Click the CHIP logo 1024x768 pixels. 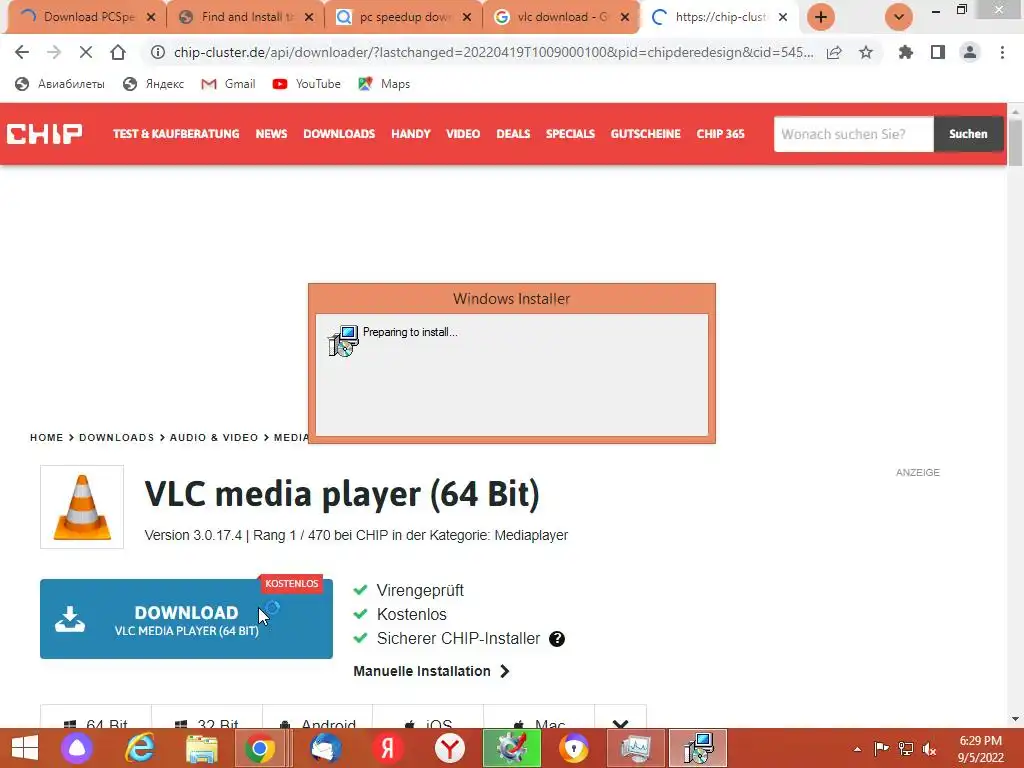[44, 134]
